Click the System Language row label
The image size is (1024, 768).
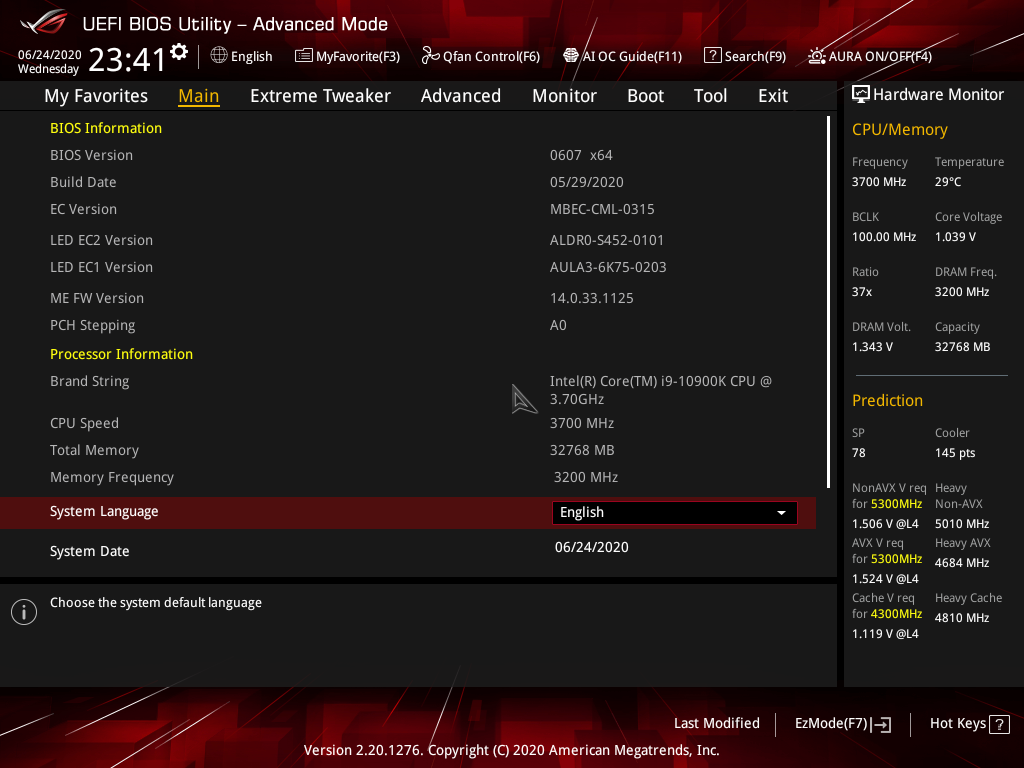pyautogui.click(x=104, y=511)
